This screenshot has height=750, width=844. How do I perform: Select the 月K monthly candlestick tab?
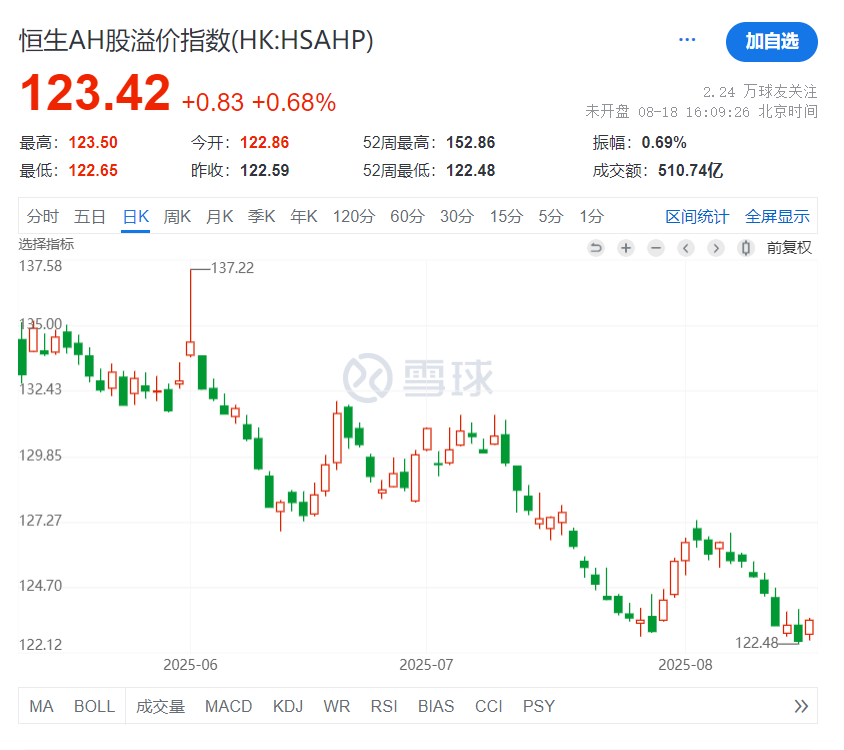[220, 216]
